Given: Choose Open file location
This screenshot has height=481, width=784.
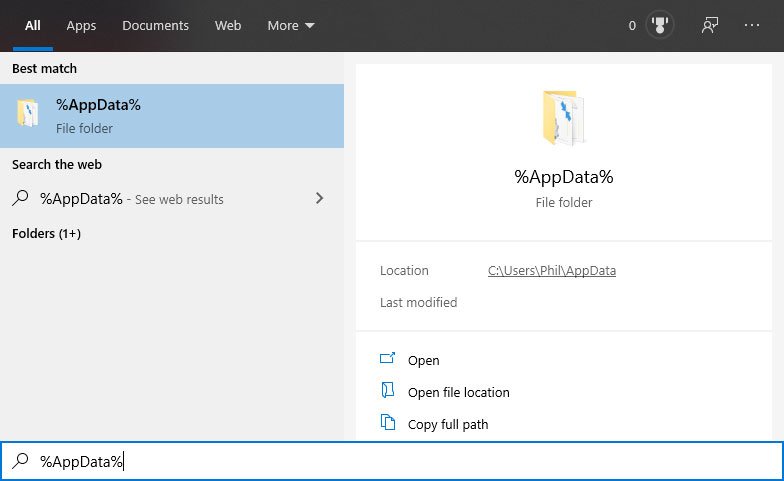Looking at the screenshot, I should click(458, 392).
